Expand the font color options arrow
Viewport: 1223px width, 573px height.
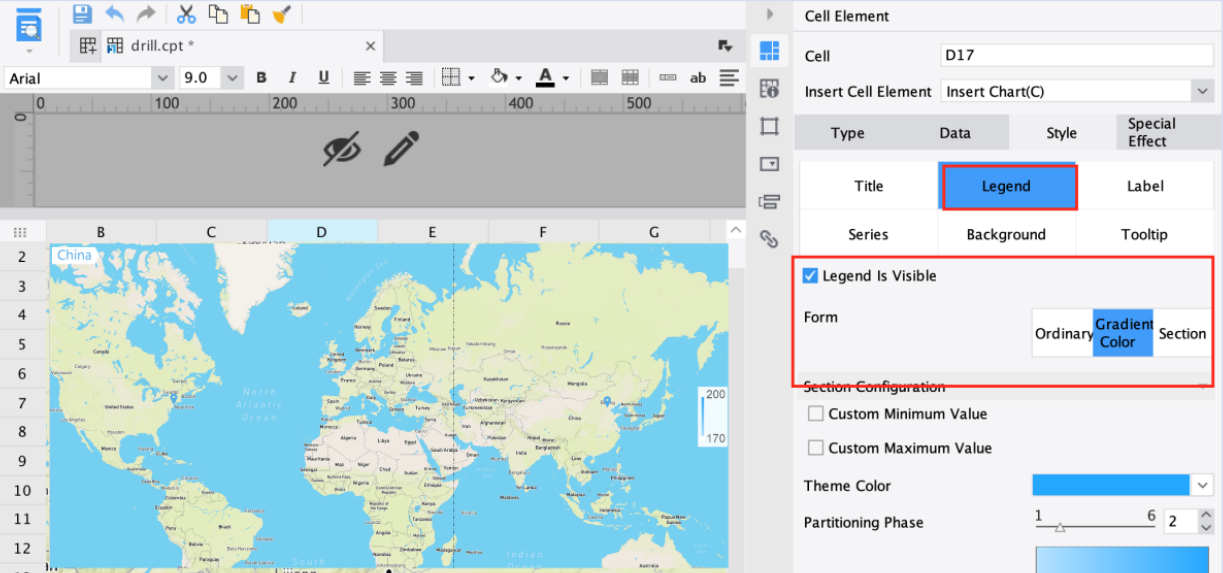(566, 78)
